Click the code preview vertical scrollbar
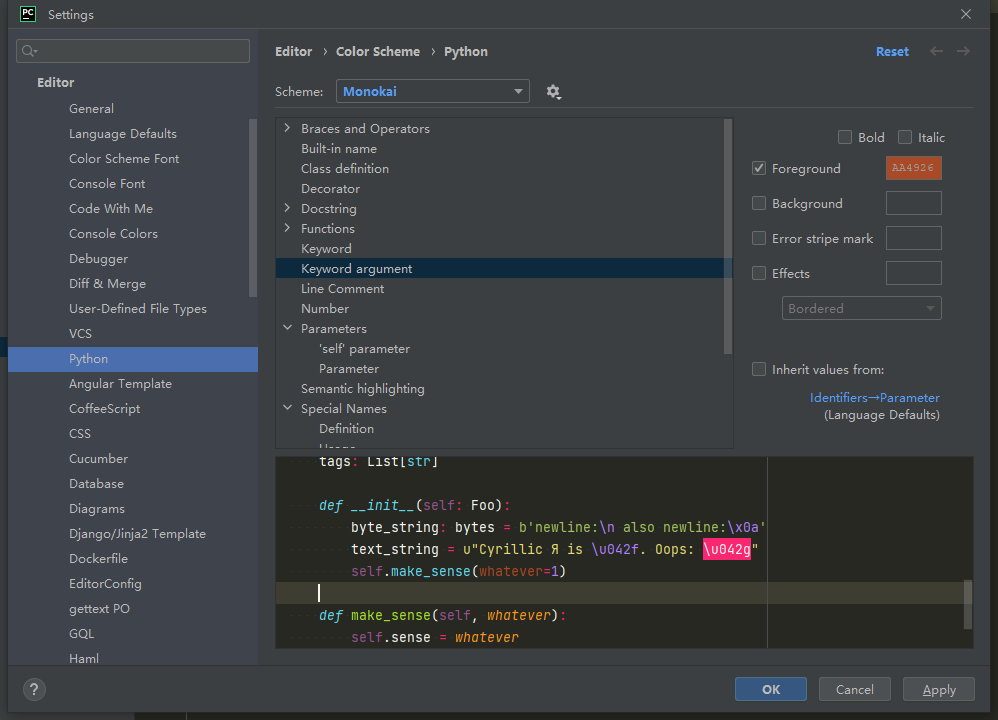 [968, 604]
